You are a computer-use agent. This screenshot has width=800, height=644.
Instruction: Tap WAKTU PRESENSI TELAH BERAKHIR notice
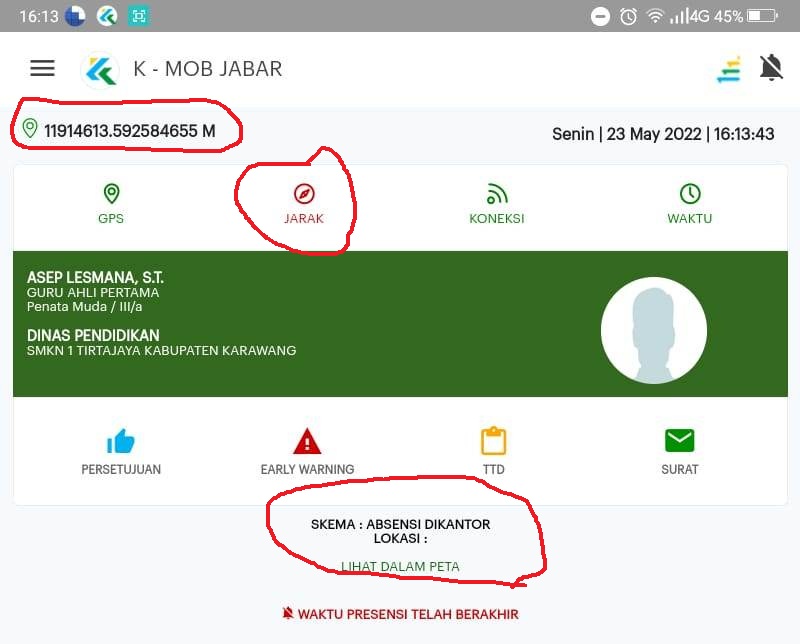[x=400, y=614]
